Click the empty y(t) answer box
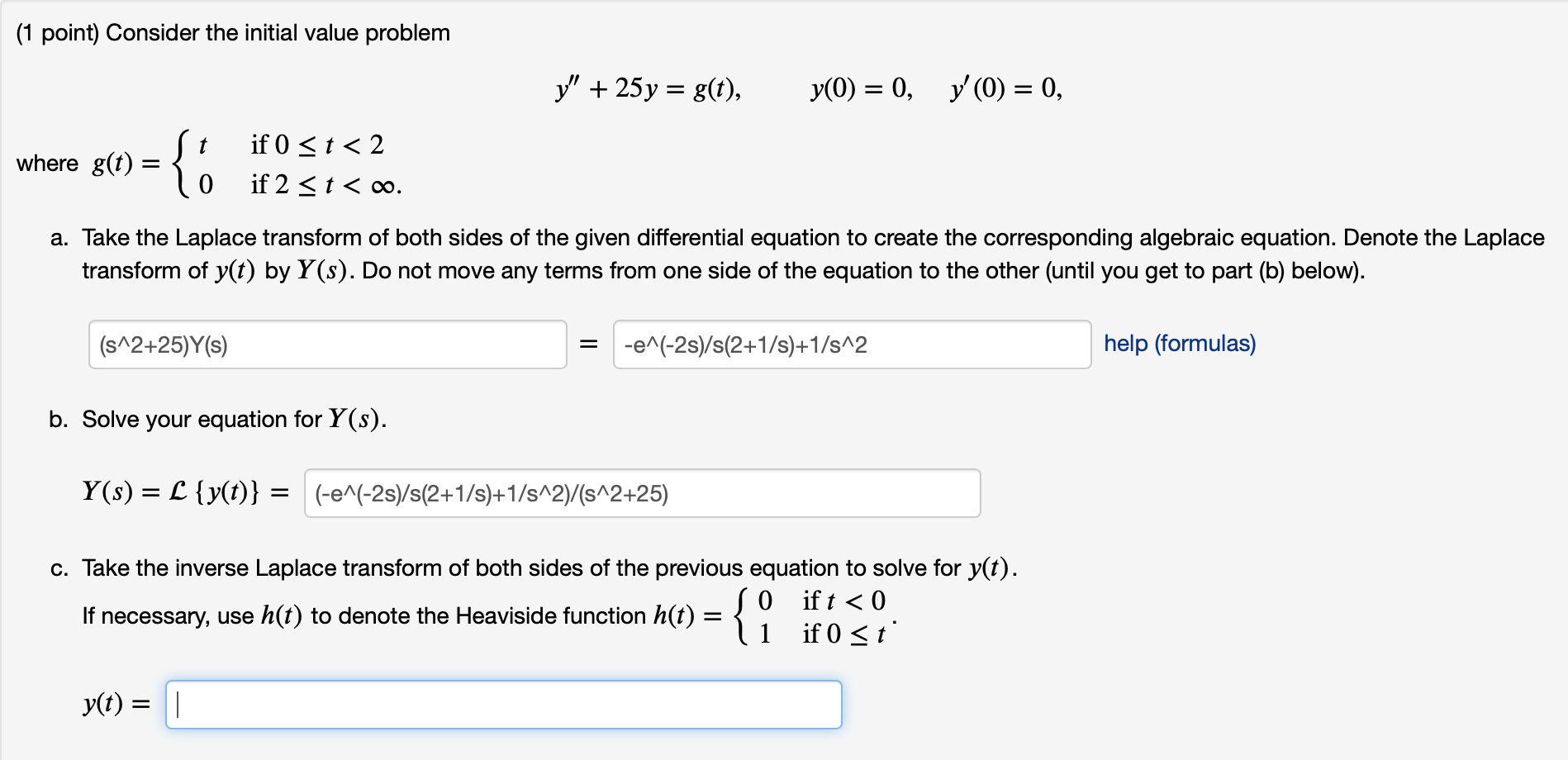 click(503, 705)
